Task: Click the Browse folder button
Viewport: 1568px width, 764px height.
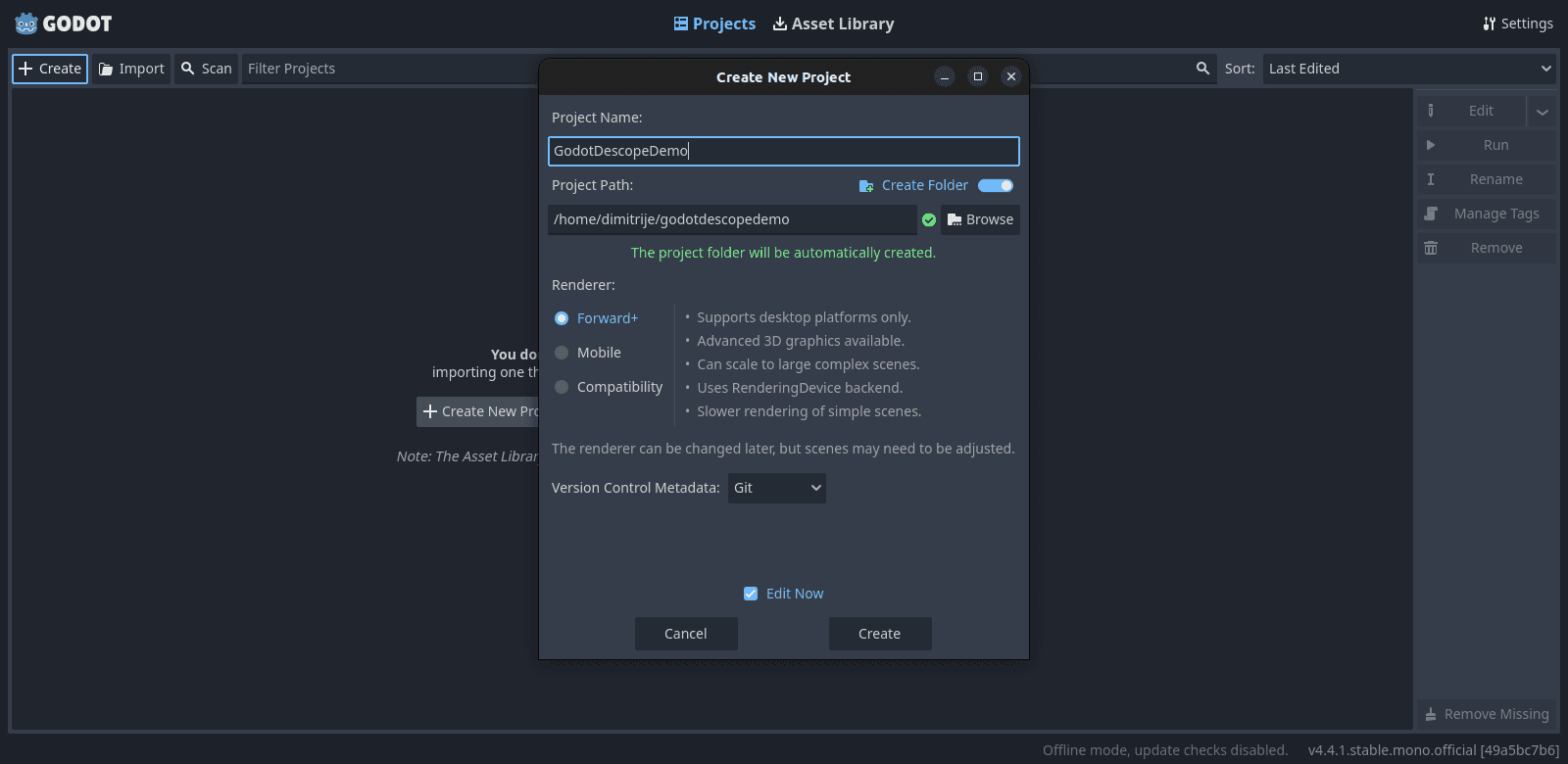Action: click(x=980, y=219)
